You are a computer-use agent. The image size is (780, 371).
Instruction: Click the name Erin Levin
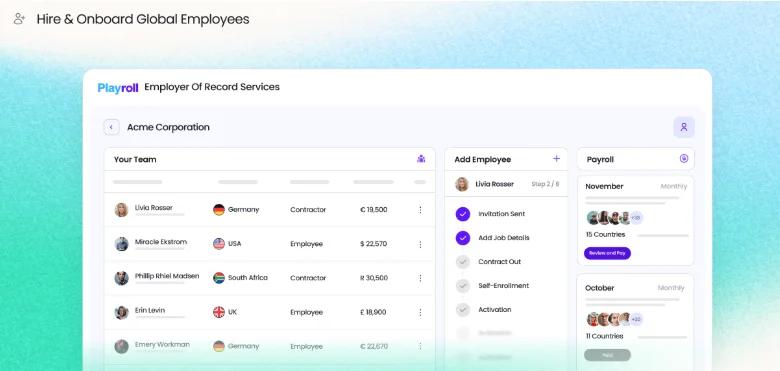tap(150, 310)
